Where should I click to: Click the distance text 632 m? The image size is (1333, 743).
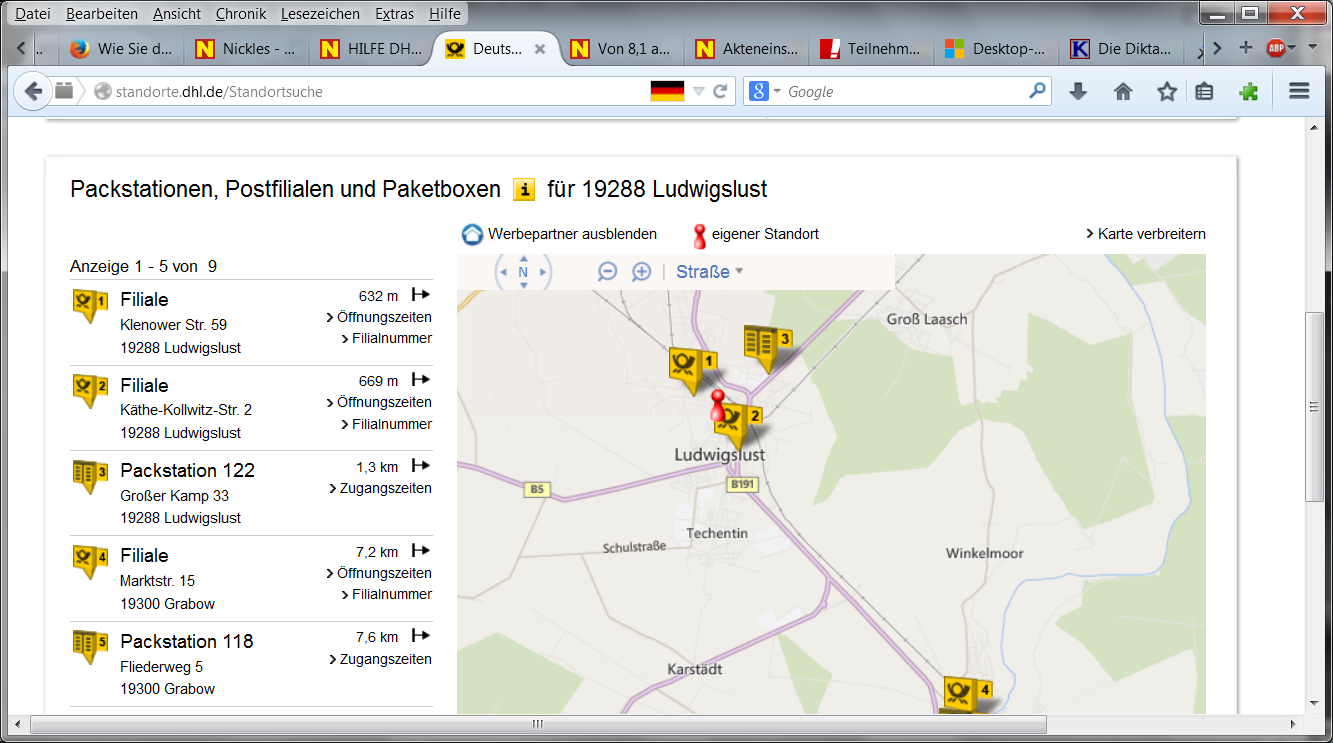tap(378, 295)
